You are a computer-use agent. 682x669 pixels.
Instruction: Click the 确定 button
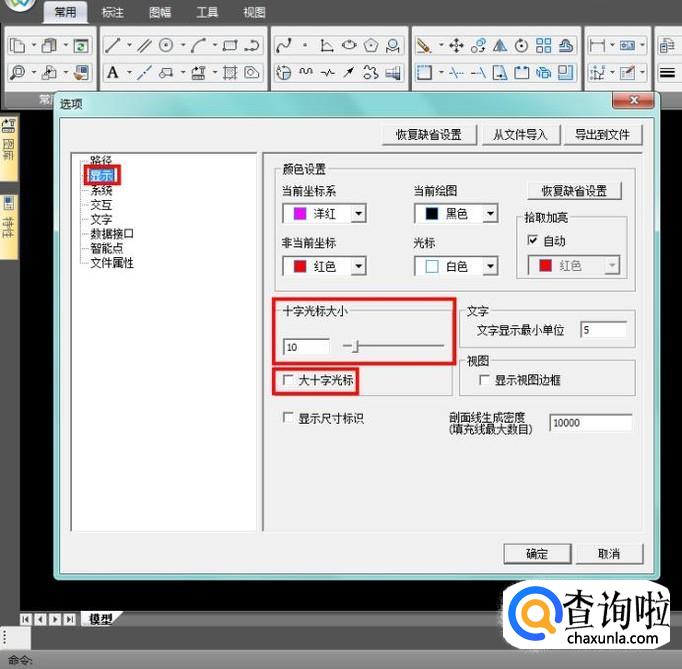(537, 553)
